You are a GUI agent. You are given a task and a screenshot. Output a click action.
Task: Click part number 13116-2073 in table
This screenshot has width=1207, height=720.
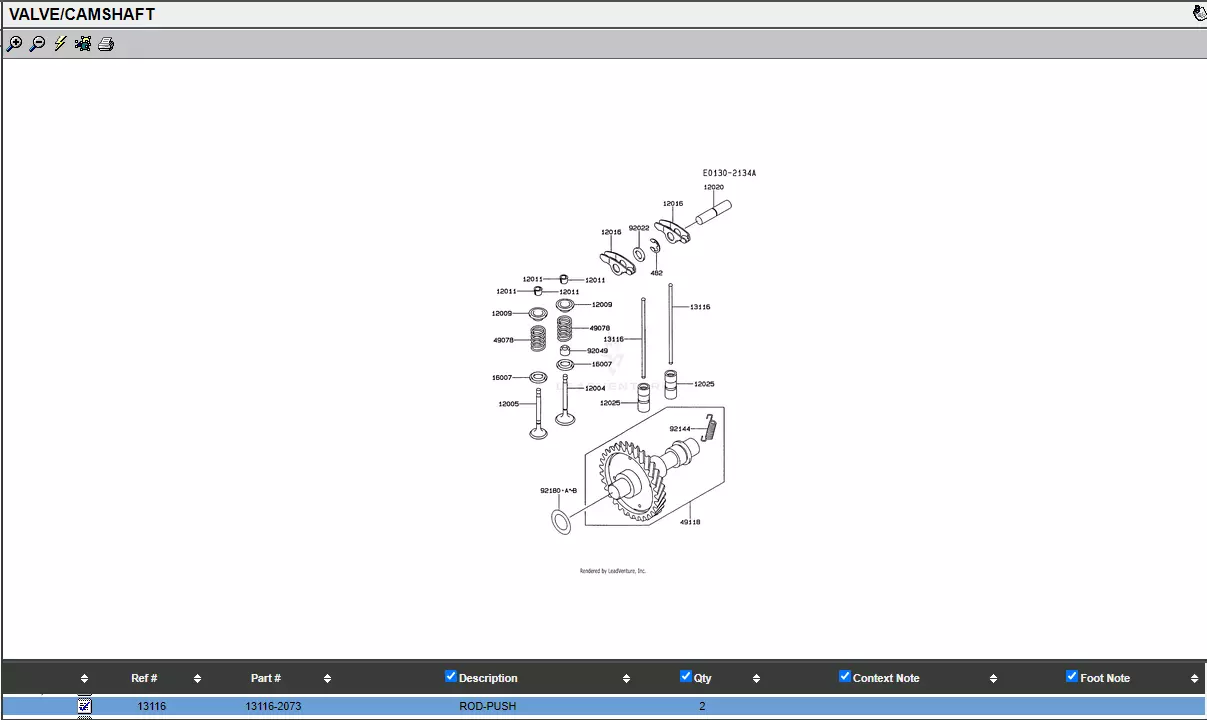point(273,706)
